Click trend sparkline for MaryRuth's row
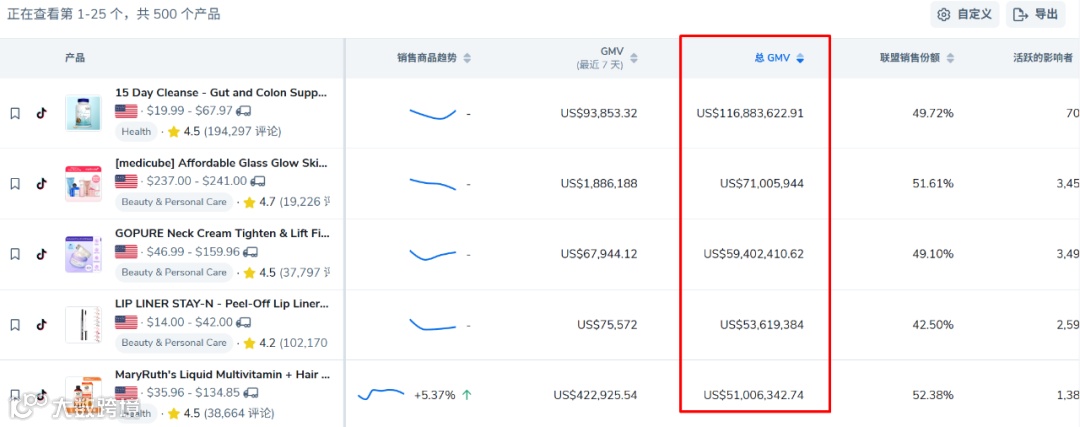Viewport: 1080px width, 427px height. [381, 395]
